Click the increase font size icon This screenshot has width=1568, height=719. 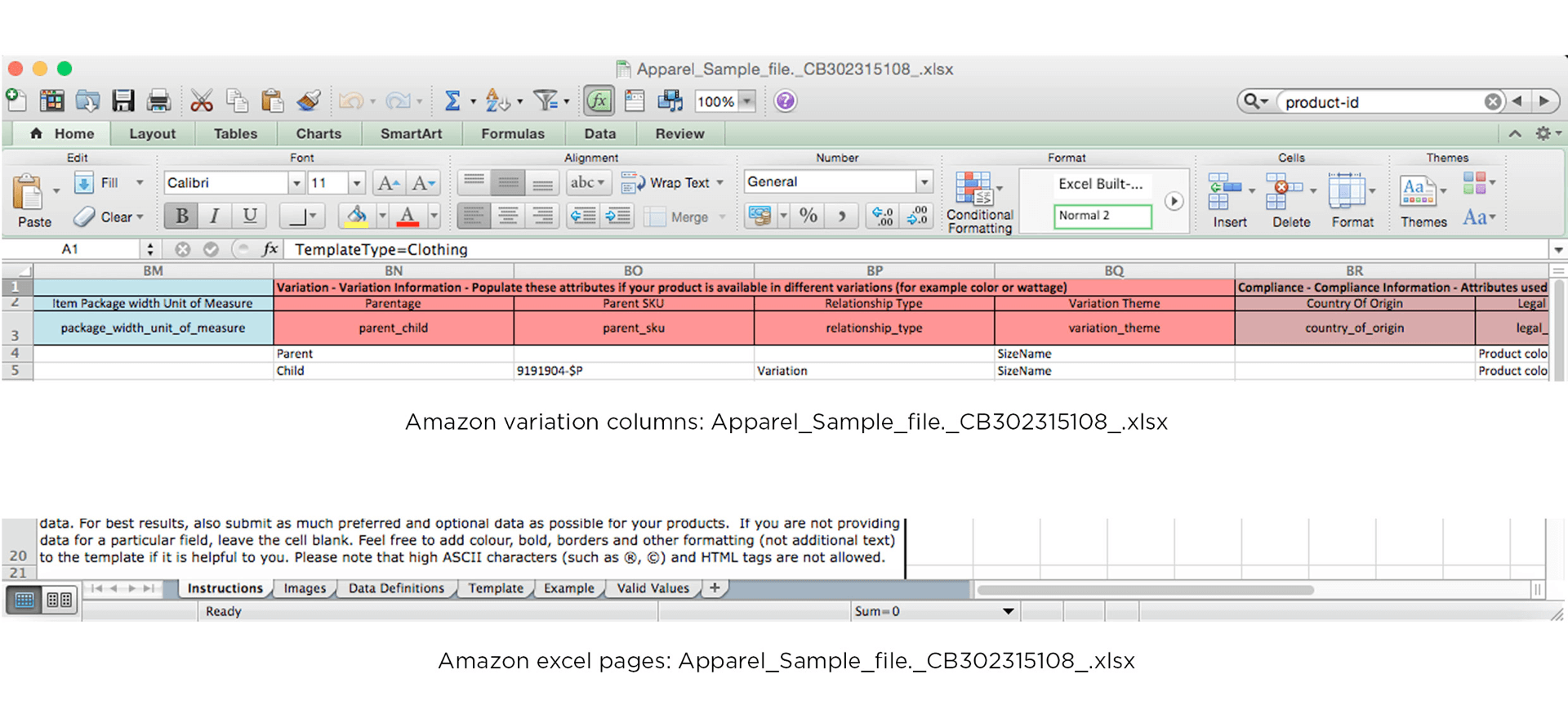(388, 183)
